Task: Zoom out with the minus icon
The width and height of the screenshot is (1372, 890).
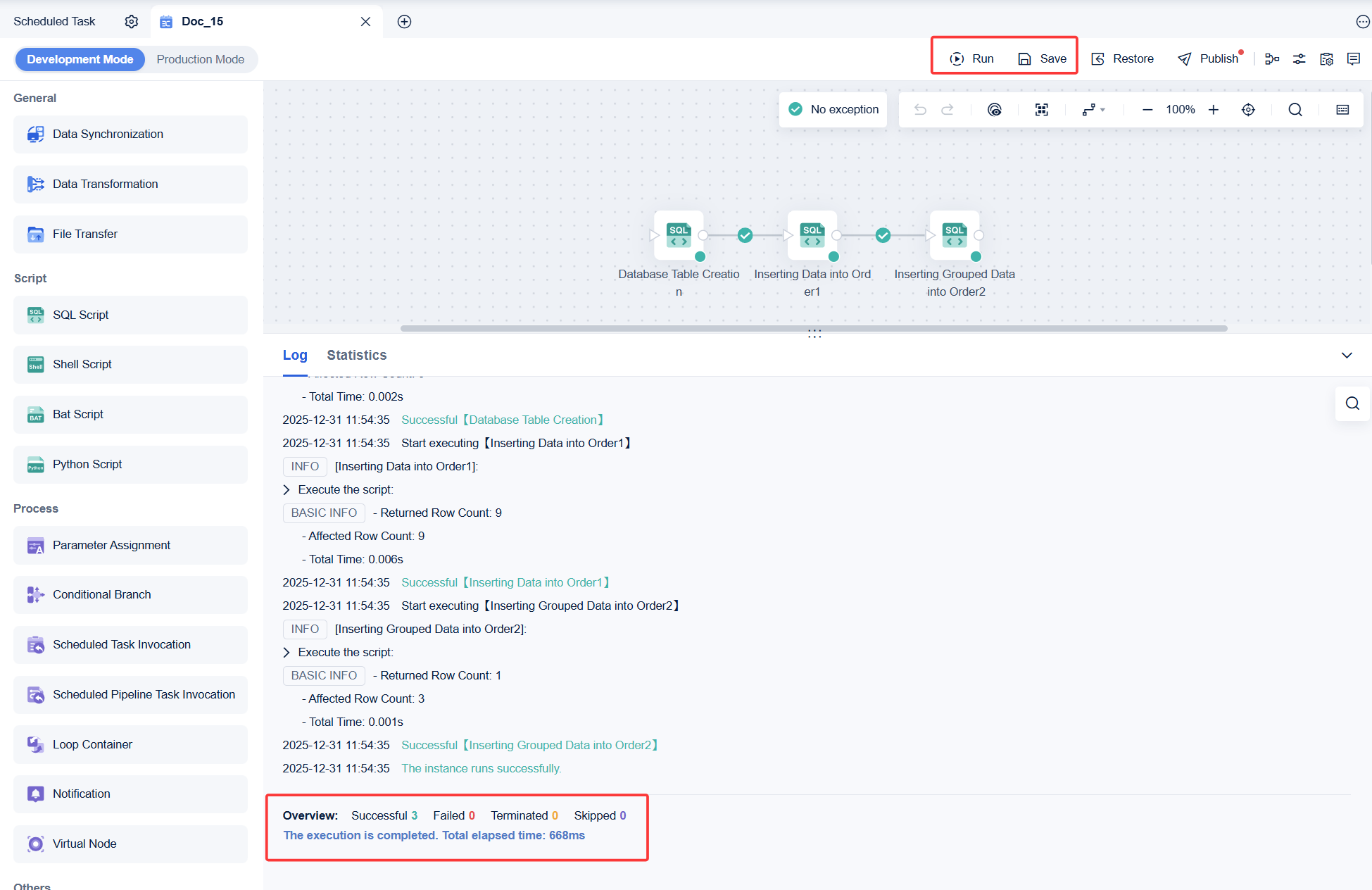Action: click(x=1147, y=109)
